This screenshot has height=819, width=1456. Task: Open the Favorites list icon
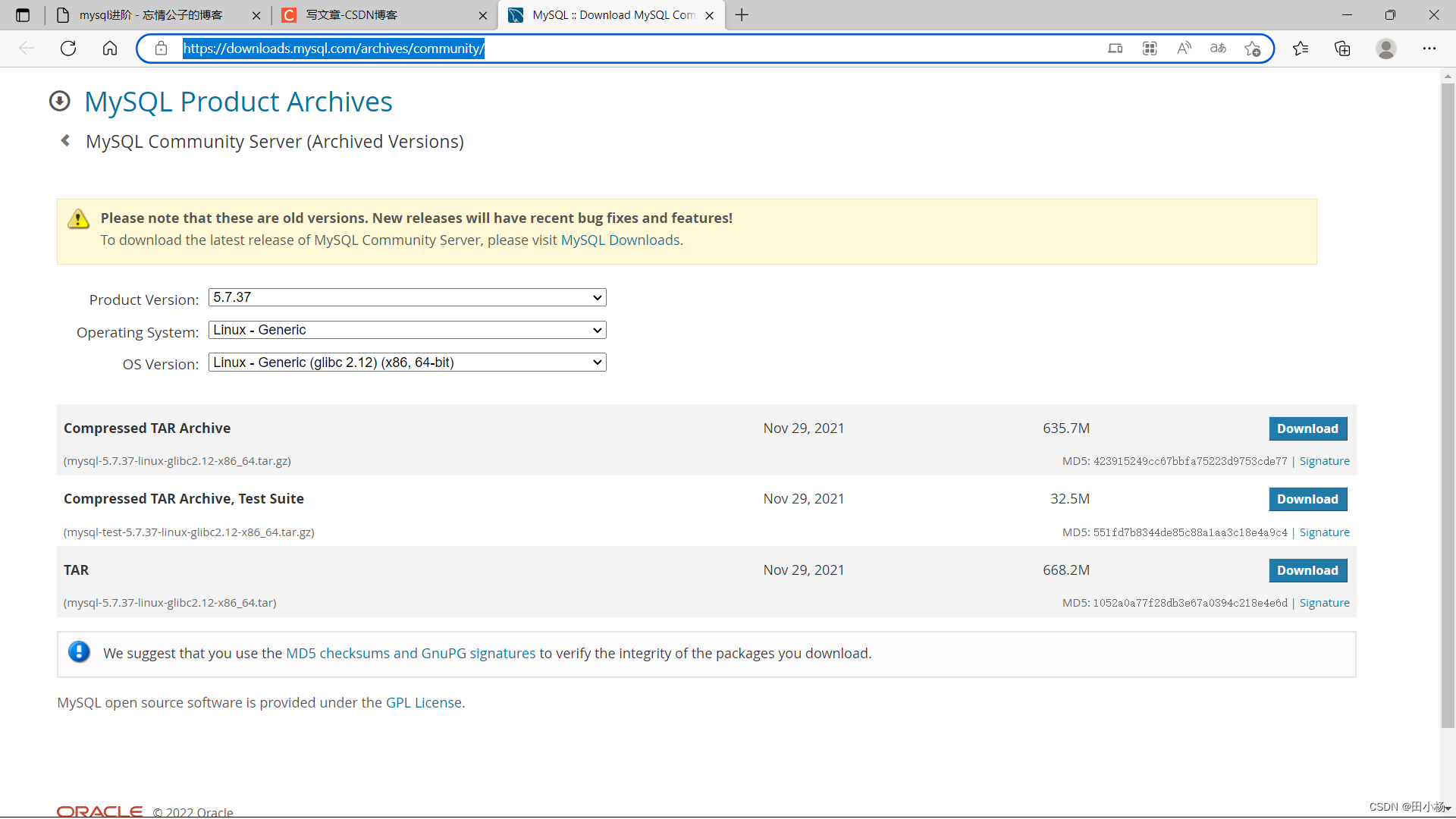1301,49
